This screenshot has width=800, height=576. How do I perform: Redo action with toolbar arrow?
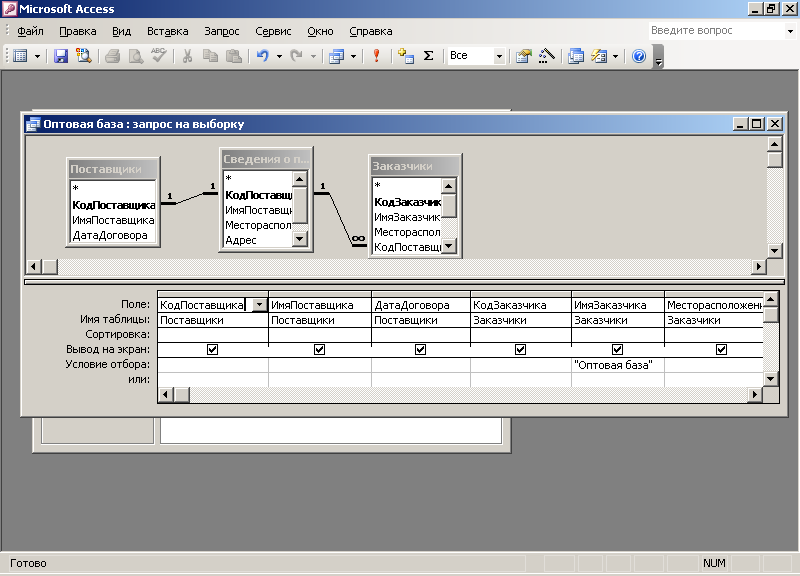point(297,56)
